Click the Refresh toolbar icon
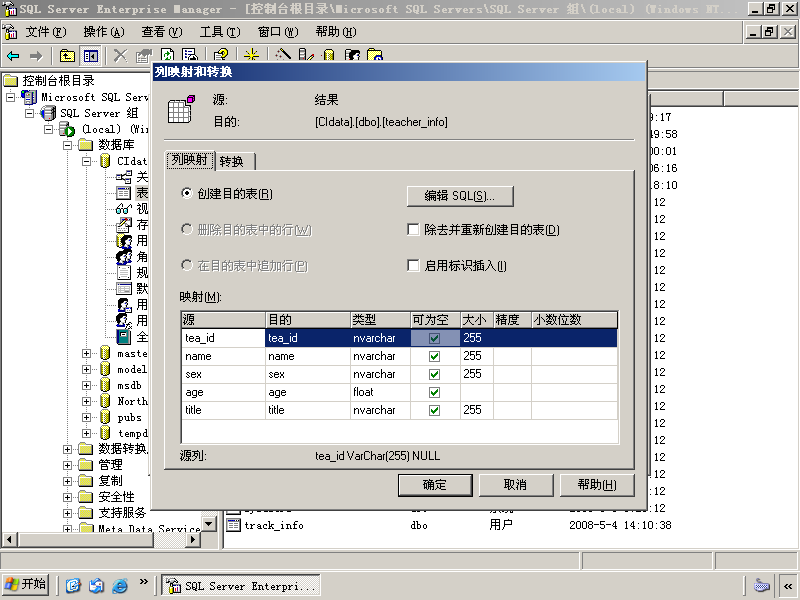 (167, 55)
